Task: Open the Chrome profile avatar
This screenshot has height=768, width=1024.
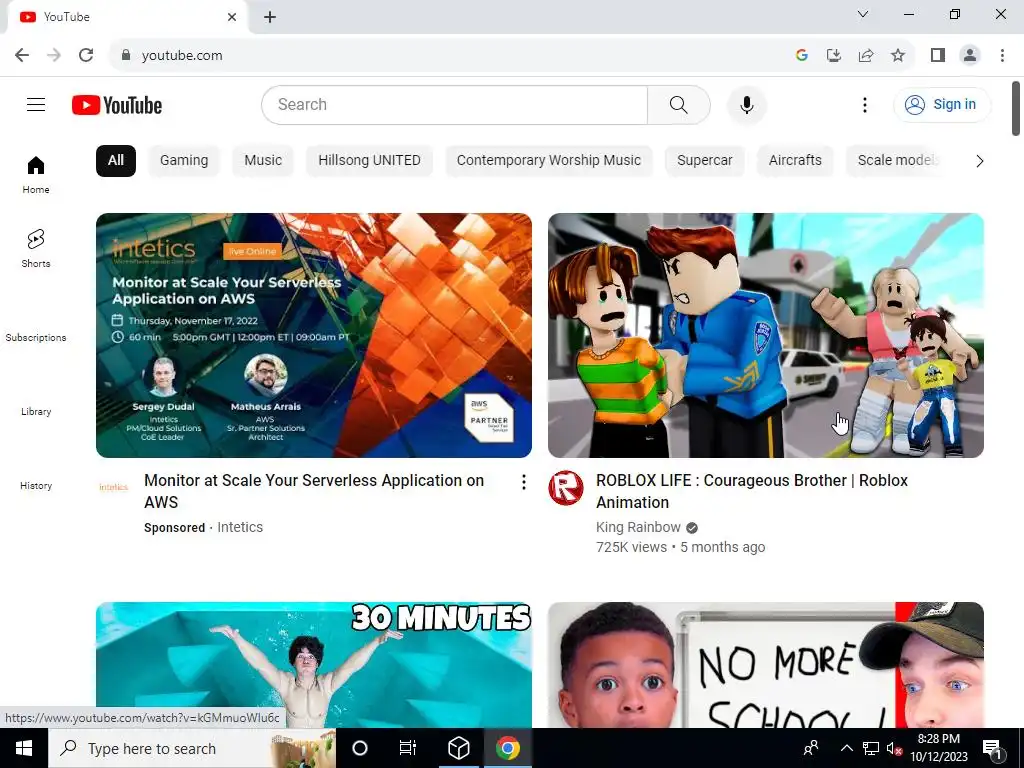Action: tap(970, 55)
